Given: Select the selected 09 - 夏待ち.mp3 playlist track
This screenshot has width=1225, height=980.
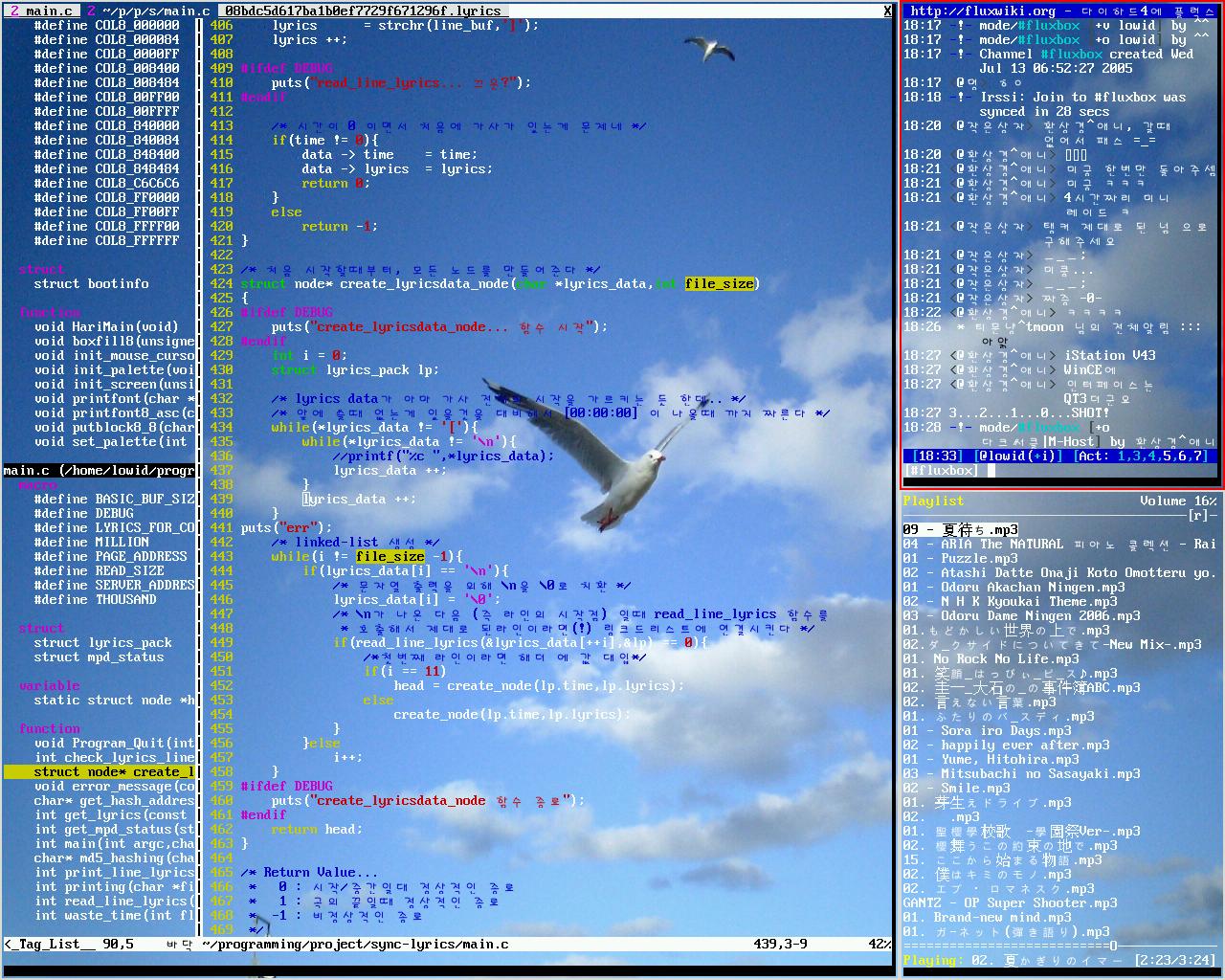Looking at the screenshot, I should (960, 529).
